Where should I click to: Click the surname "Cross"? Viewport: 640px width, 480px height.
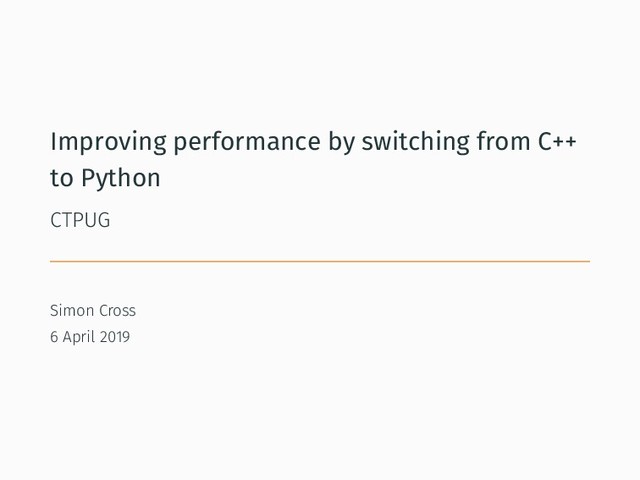(117, 311)
